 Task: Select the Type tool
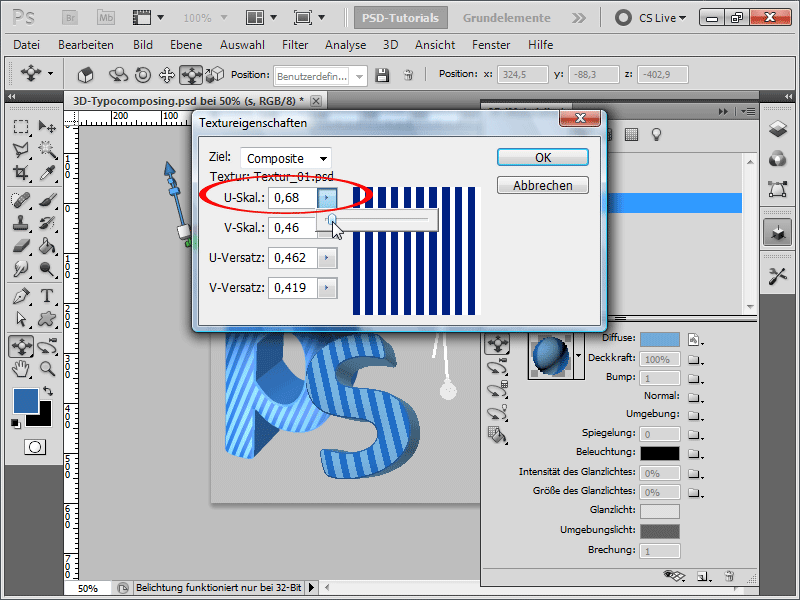coord(47,296)
